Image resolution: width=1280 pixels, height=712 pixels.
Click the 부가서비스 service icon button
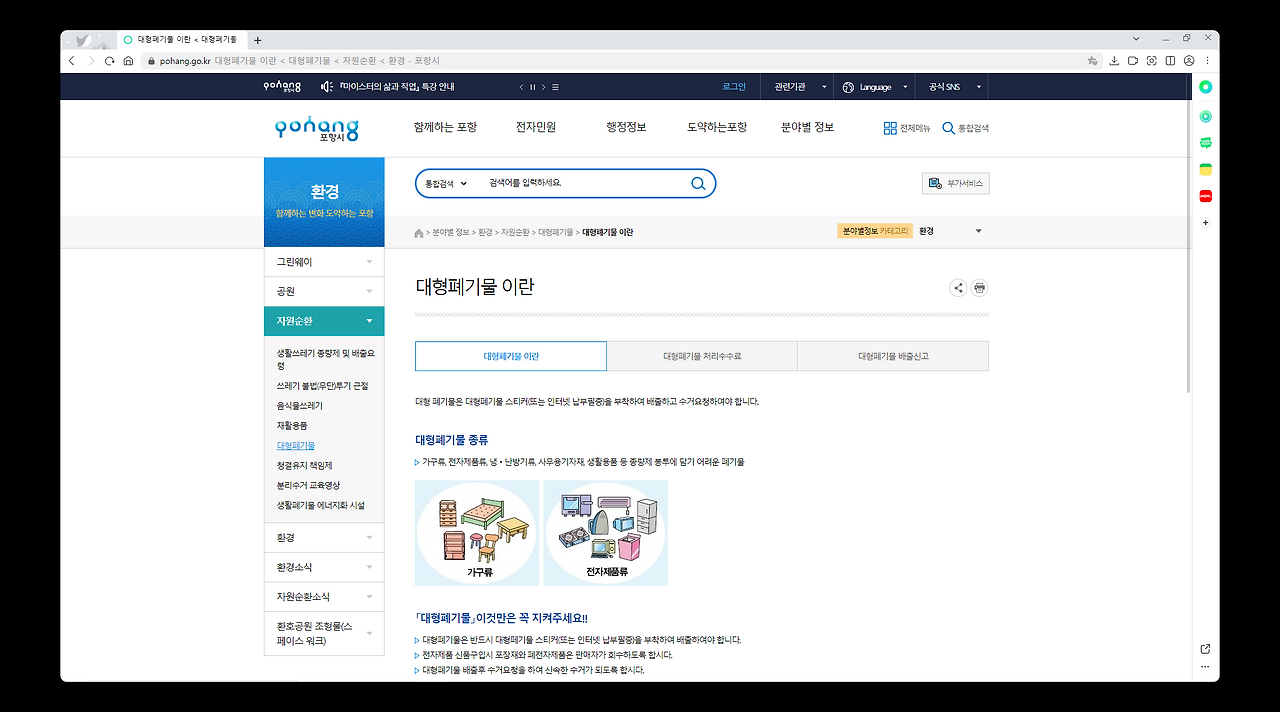click(x=955, y=183)
